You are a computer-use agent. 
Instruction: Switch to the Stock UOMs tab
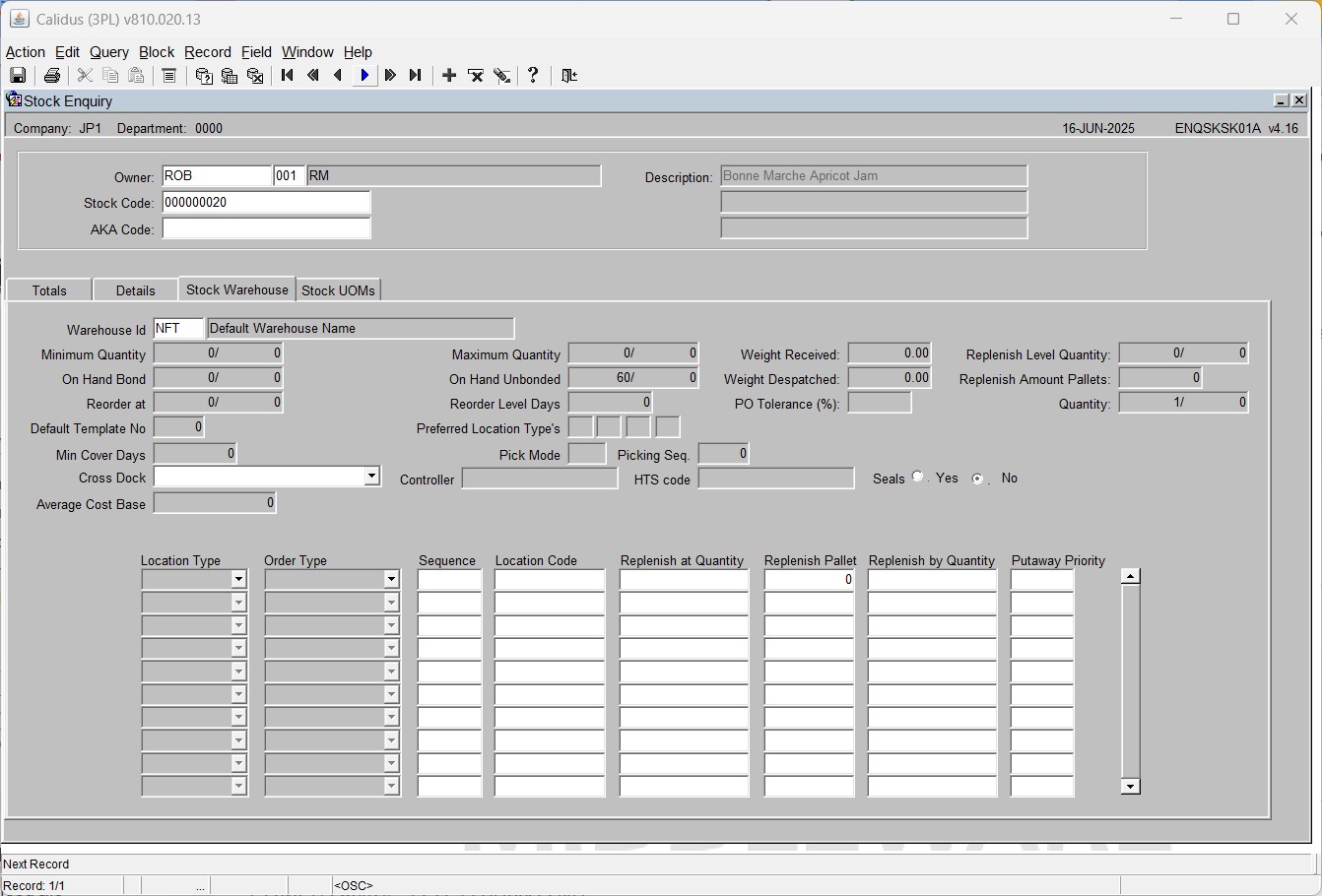point(338,290)
